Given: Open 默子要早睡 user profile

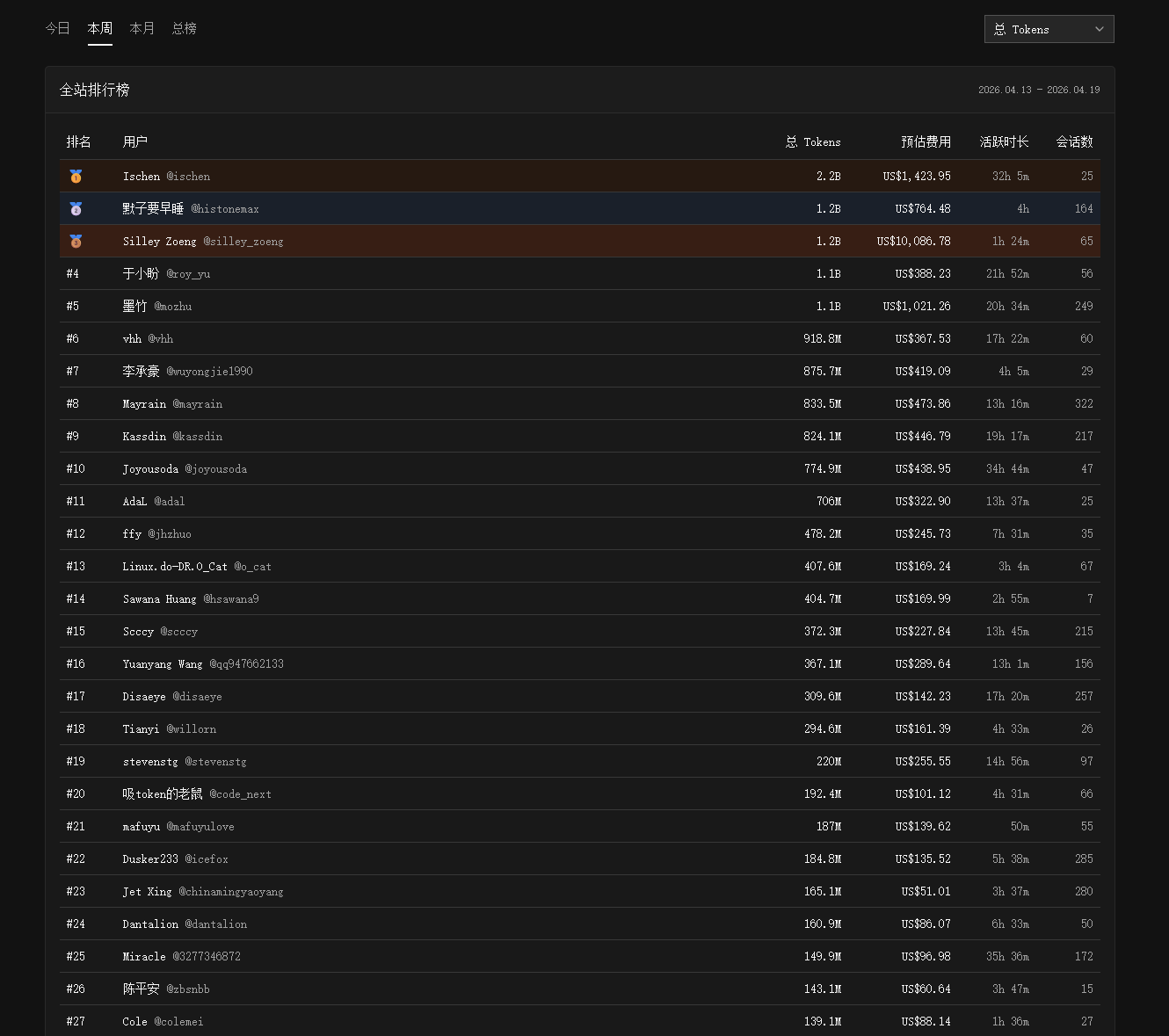Looking at the screenshot, I should click(x=191, y=209).
